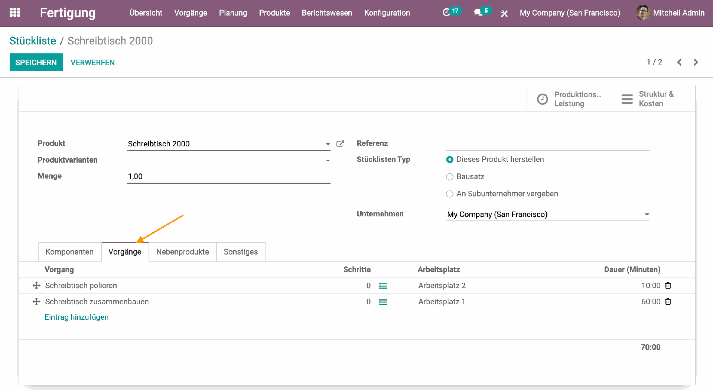Open the Vorgänge top menu
Image resolution: width=713 pixels, height=392 pixels.
(191, 13)
